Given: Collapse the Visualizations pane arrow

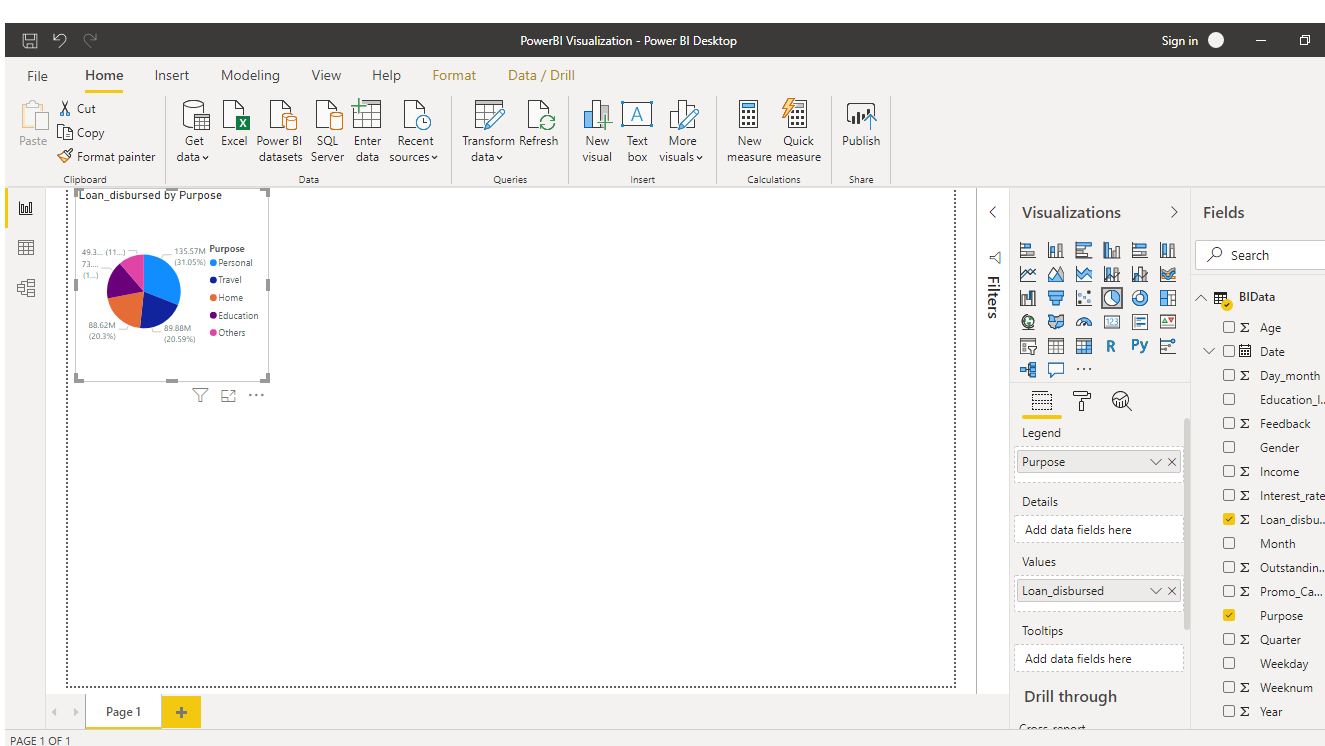Looking at the screenshot, I should pos(1174,212).
